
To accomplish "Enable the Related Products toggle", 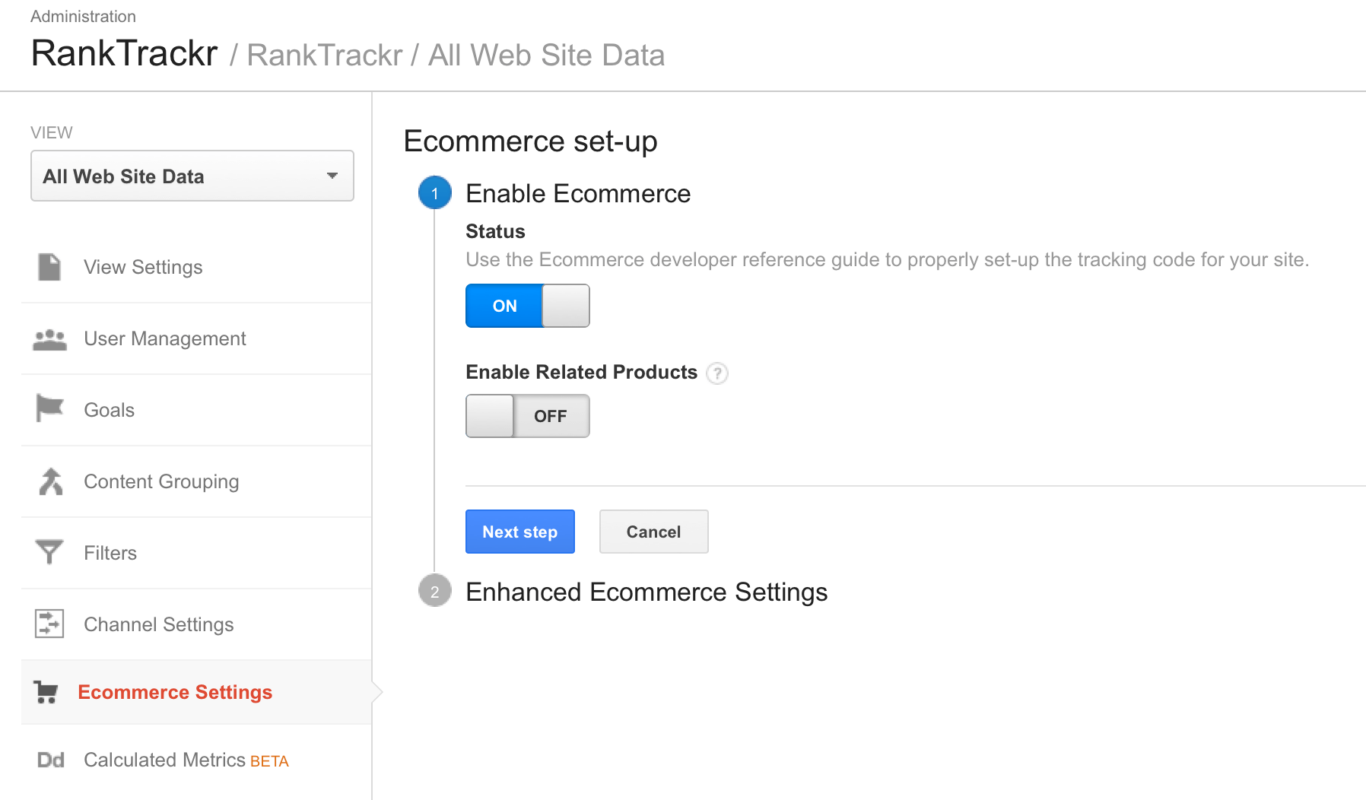I will click(528, 416).
